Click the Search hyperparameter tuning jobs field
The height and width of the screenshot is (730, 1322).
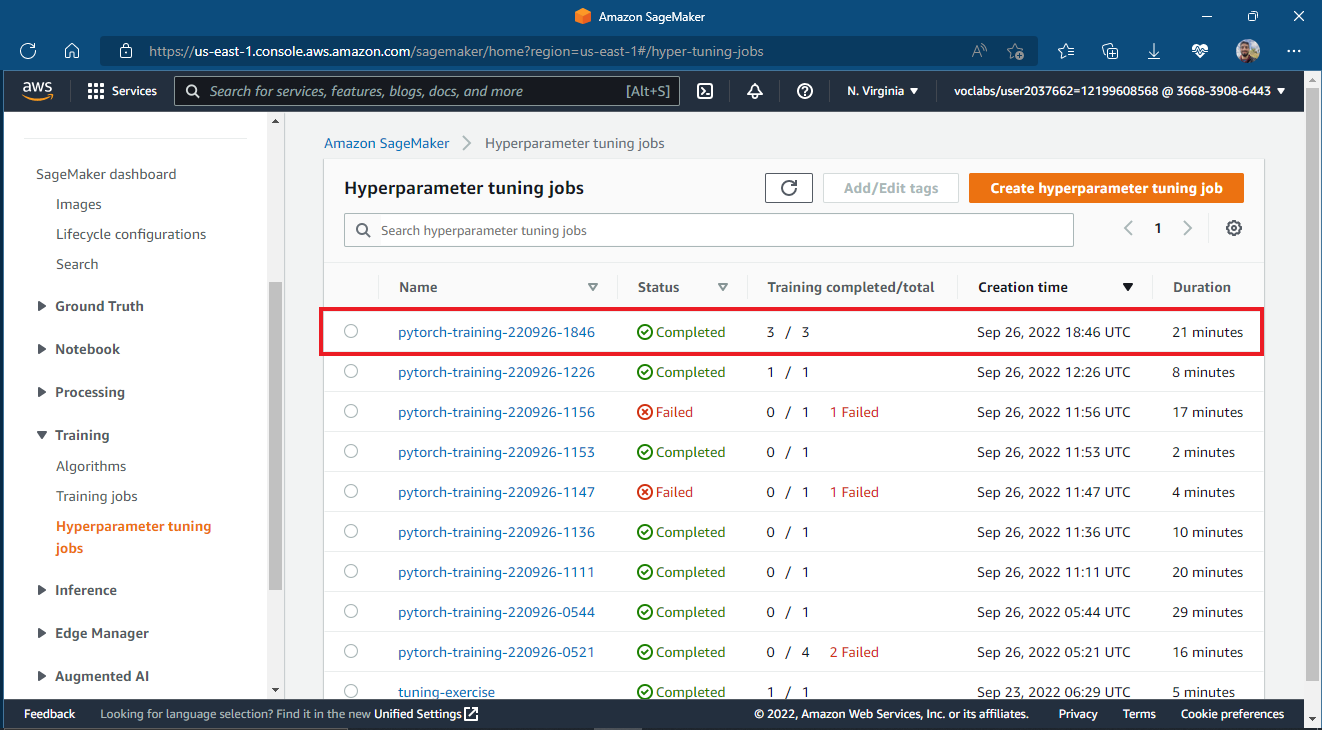pos(709,230)
